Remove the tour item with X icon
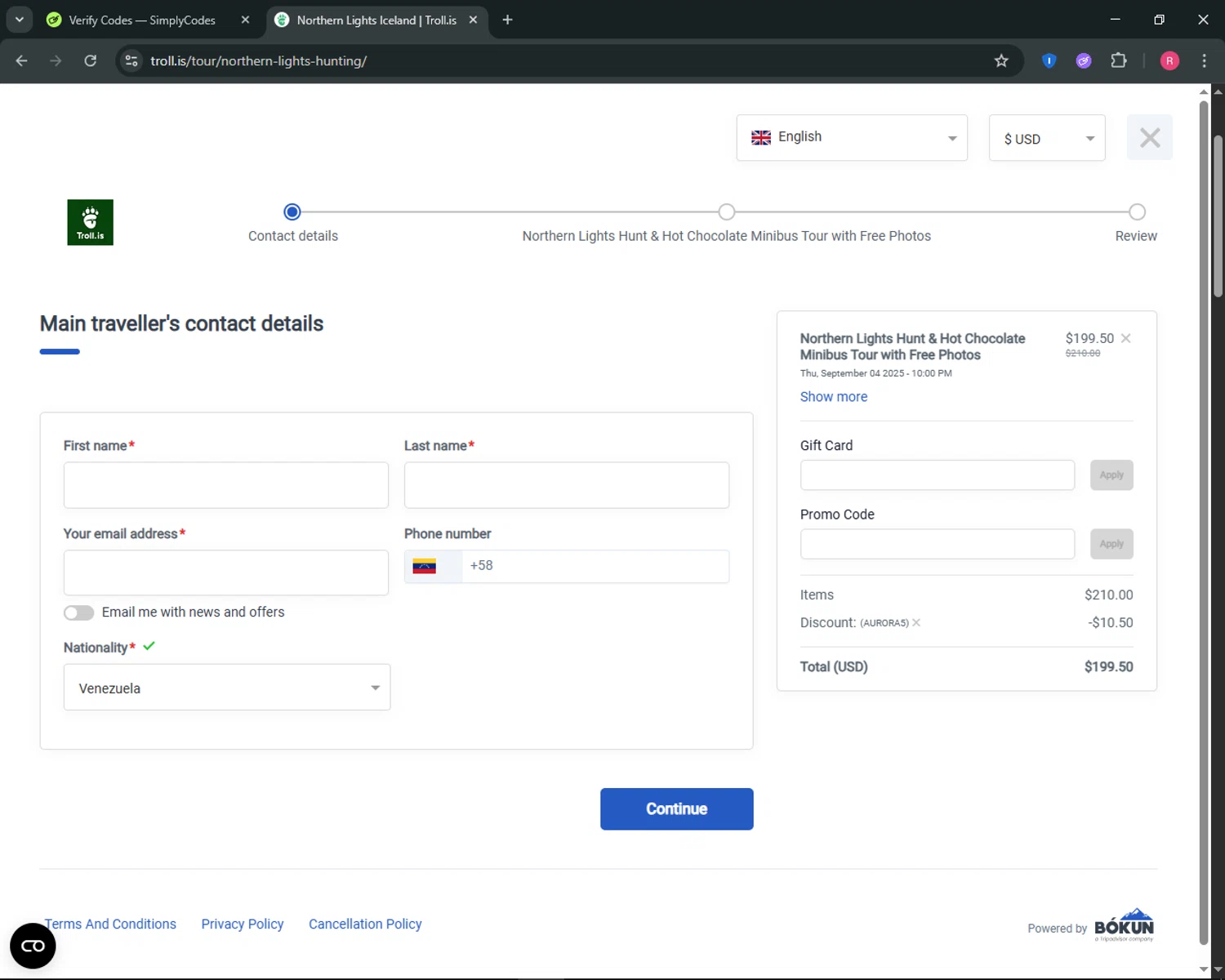 click(1126, 338)
